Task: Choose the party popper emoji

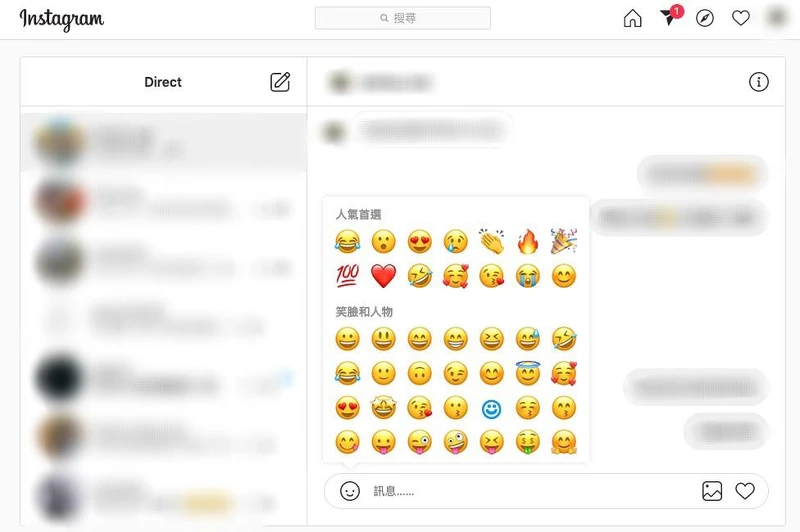Action: click(x=564, y=241)
